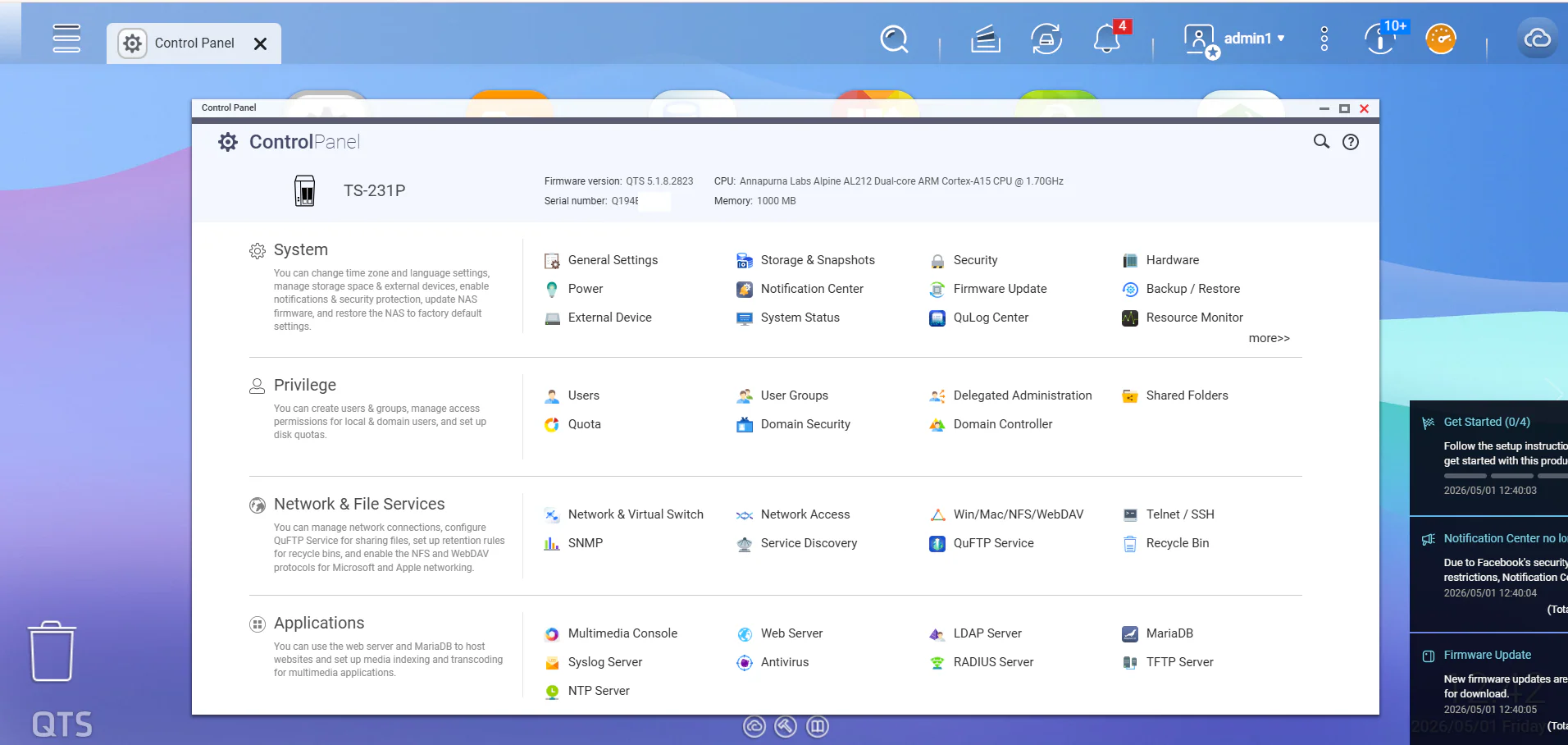
Task: Open System Status
Action: pos(788,318)
